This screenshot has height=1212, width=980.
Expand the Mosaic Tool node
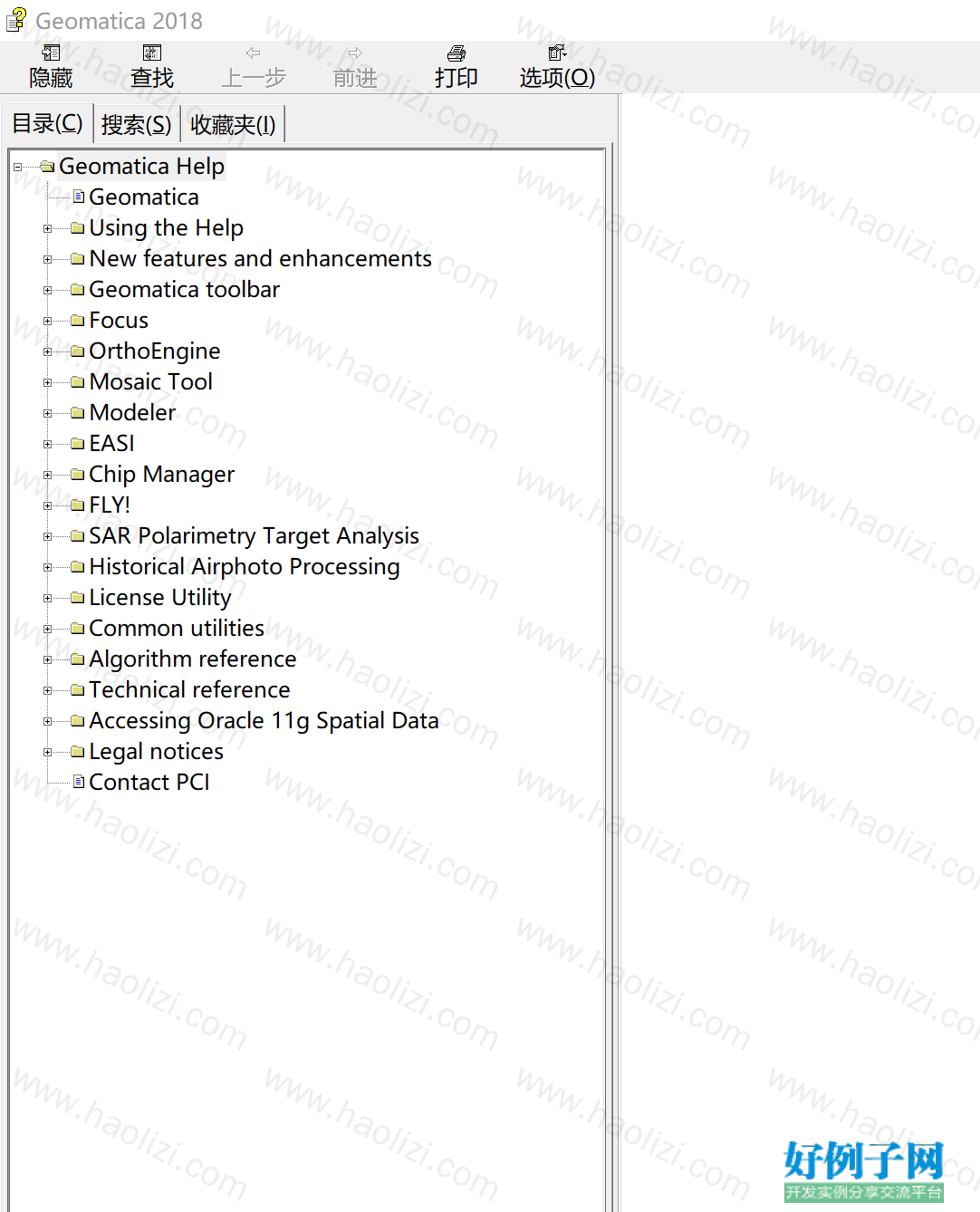click(47, 382)
